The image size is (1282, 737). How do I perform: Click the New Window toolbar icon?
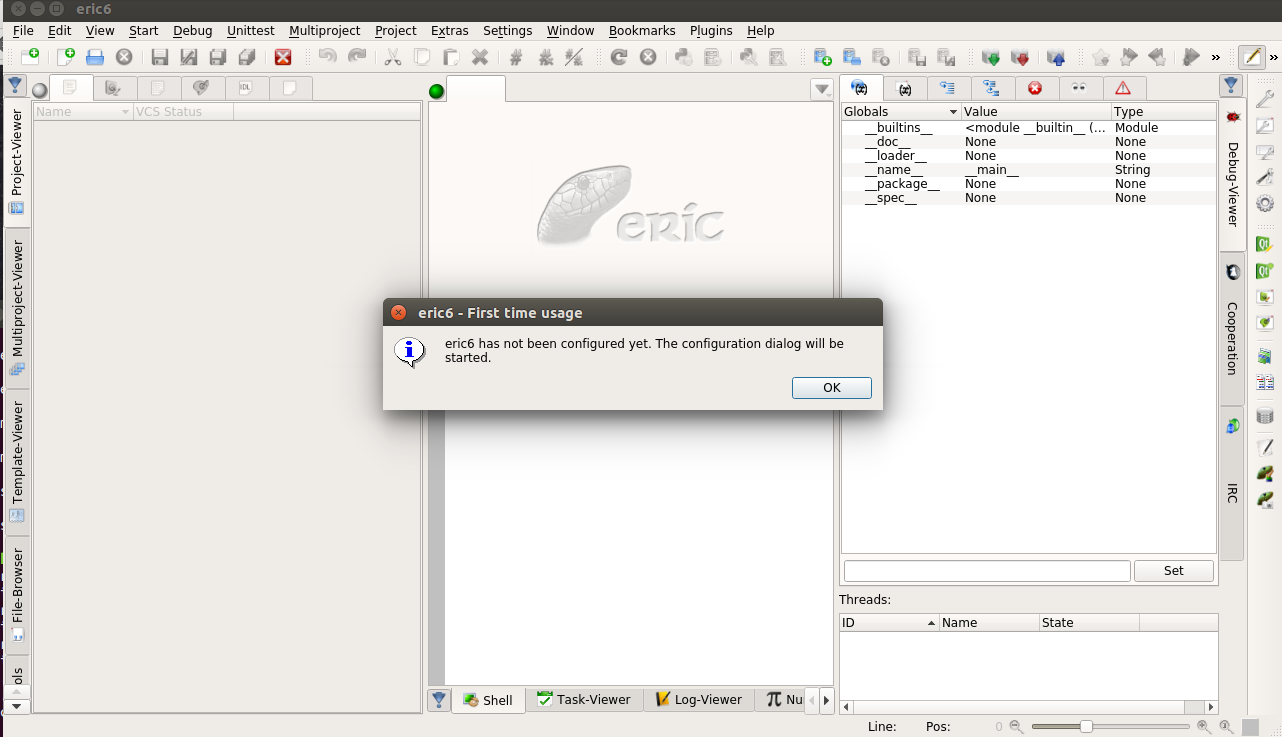(30, 57)
